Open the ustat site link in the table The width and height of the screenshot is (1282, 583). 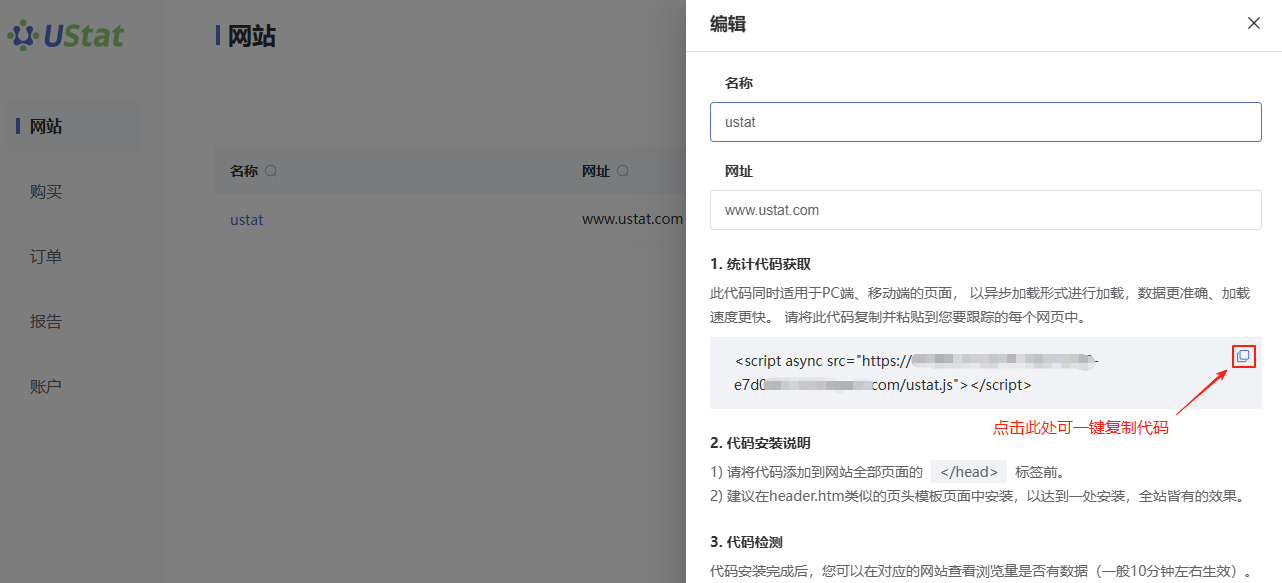pos(246,219)
